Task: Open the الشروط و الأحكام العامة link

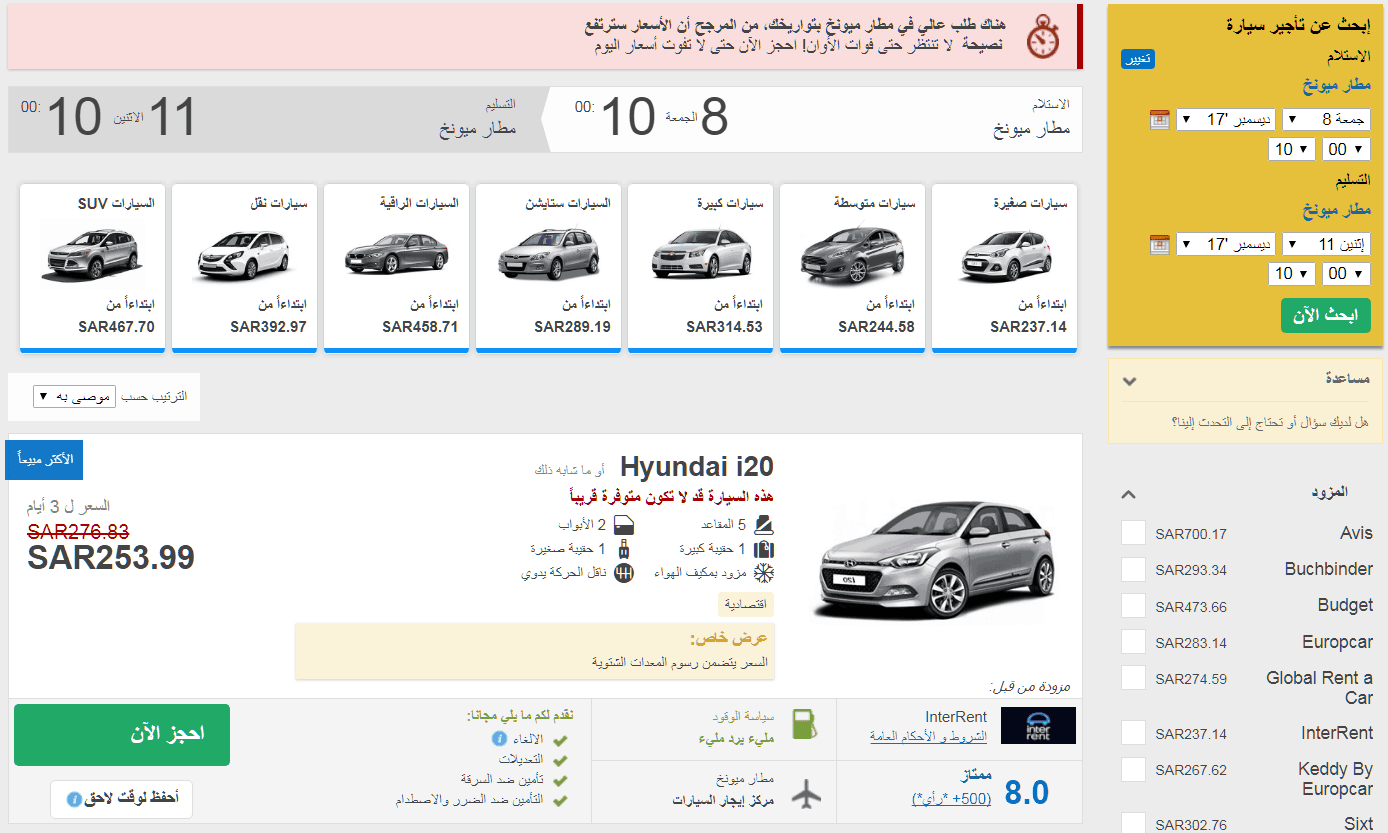Action: coord(928,737)
